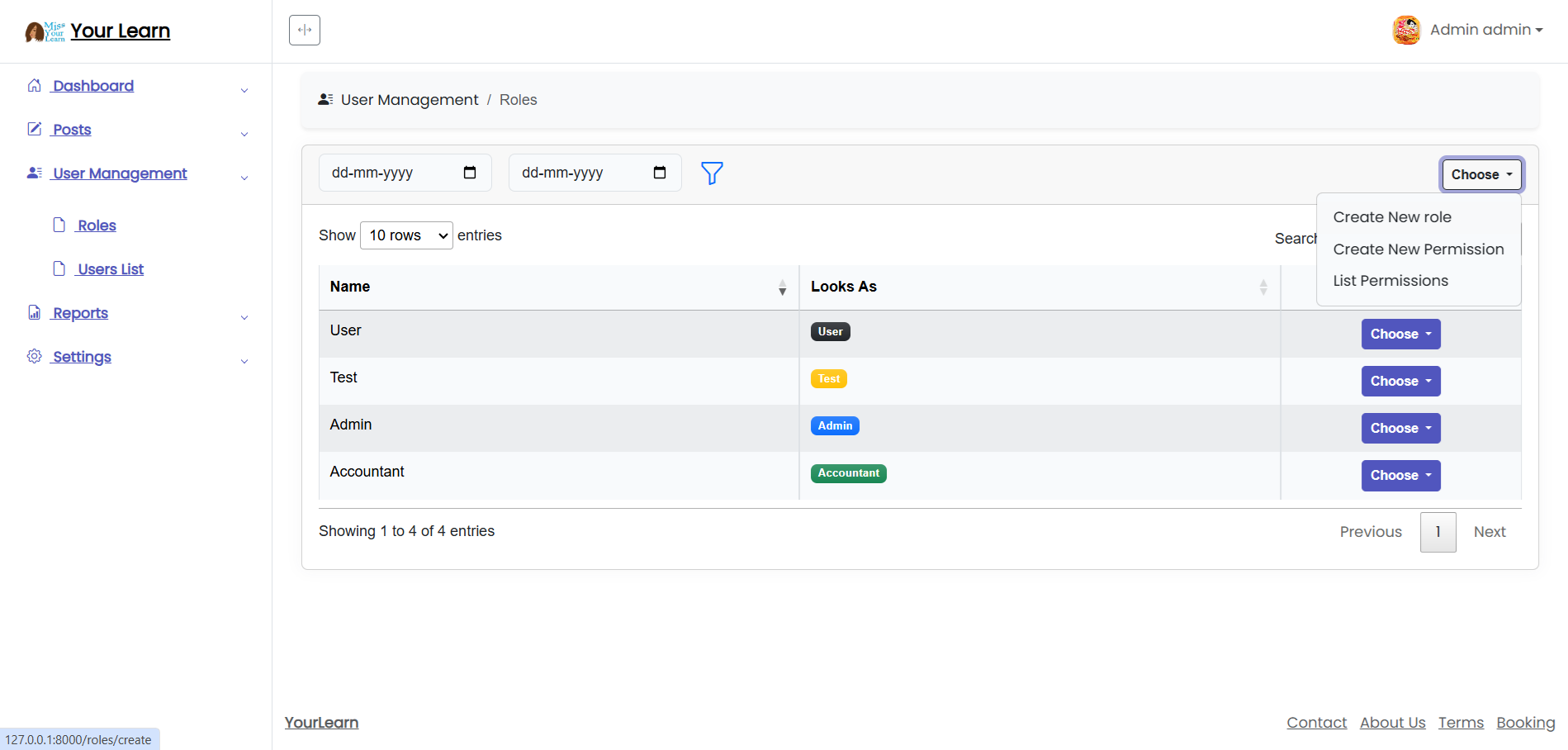This screenshot has height=750, width=1568.
Task: Click the Users List file icon
Action: coord(59,268)
